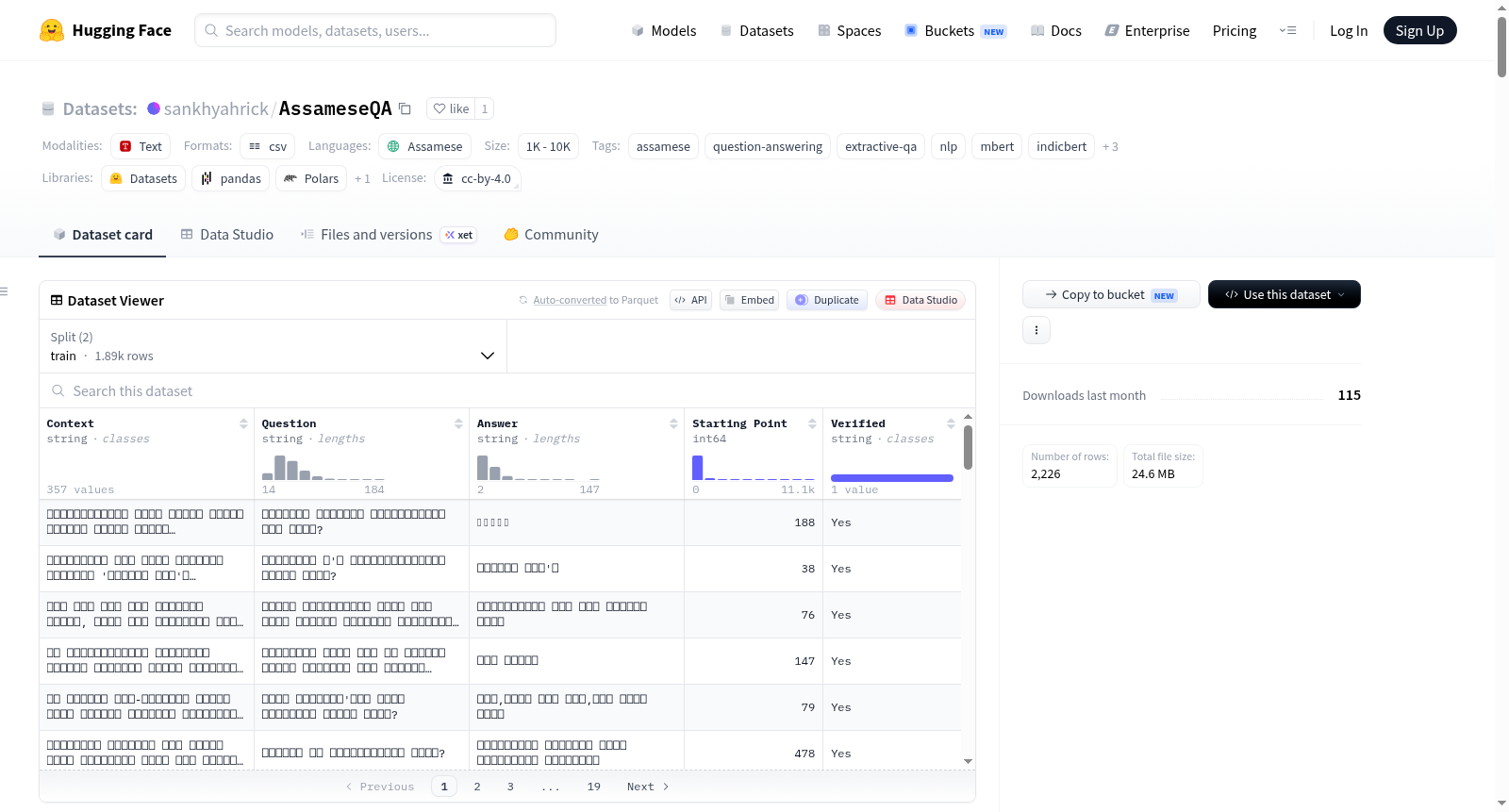Open Docs in top navigation

coord(1055,30)
